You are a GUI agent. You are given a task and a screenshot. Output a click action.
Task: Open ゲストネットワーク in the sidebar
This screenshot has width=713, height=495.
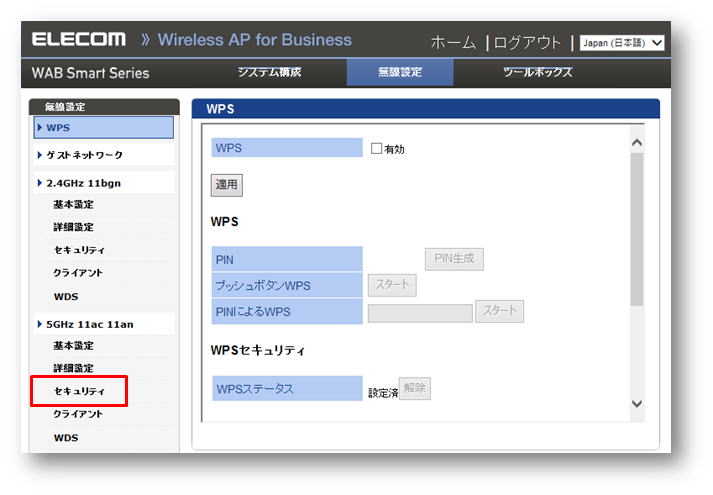click(104, 155)
